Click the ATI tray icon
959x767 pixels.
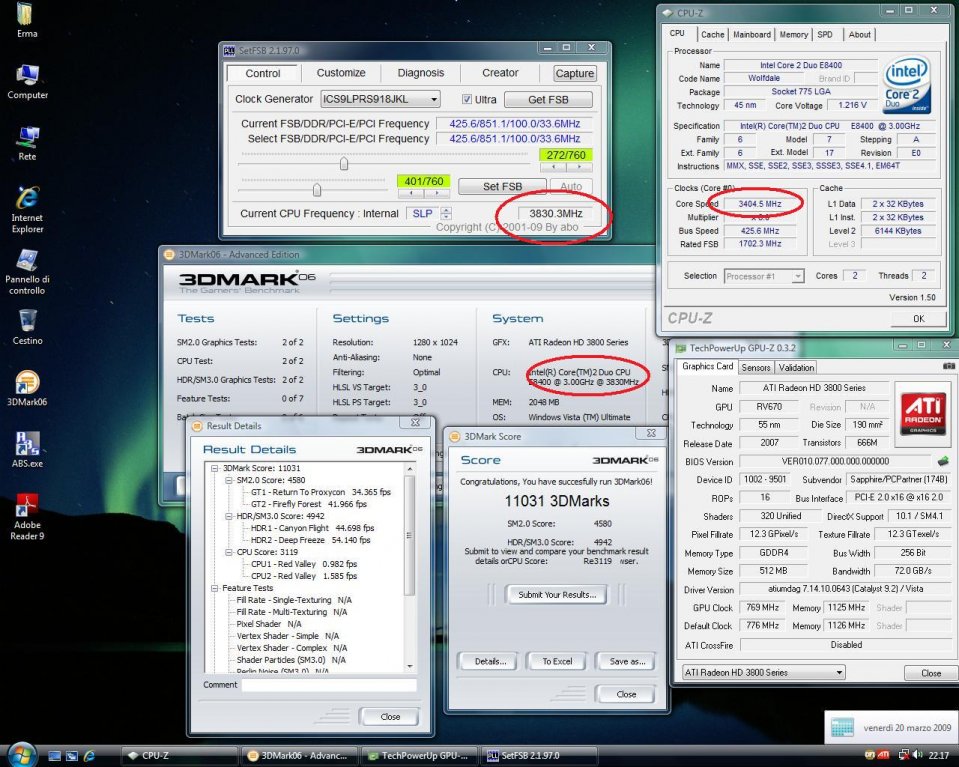(x=883, y=755)
